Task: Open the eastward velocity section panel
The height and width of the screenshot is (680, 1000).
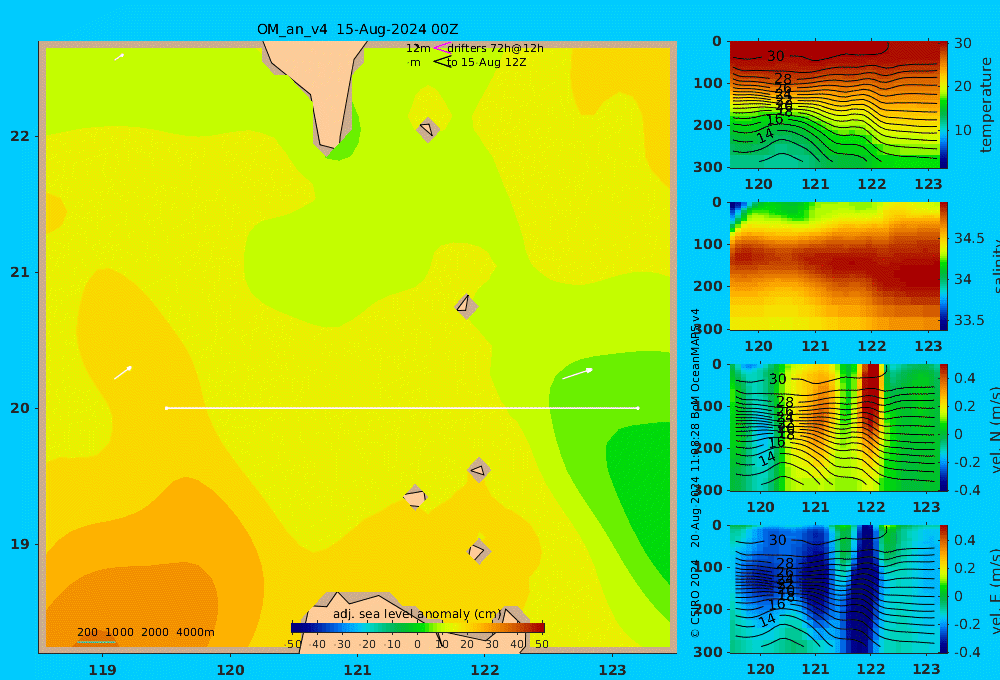Action: tap(835, 589)
